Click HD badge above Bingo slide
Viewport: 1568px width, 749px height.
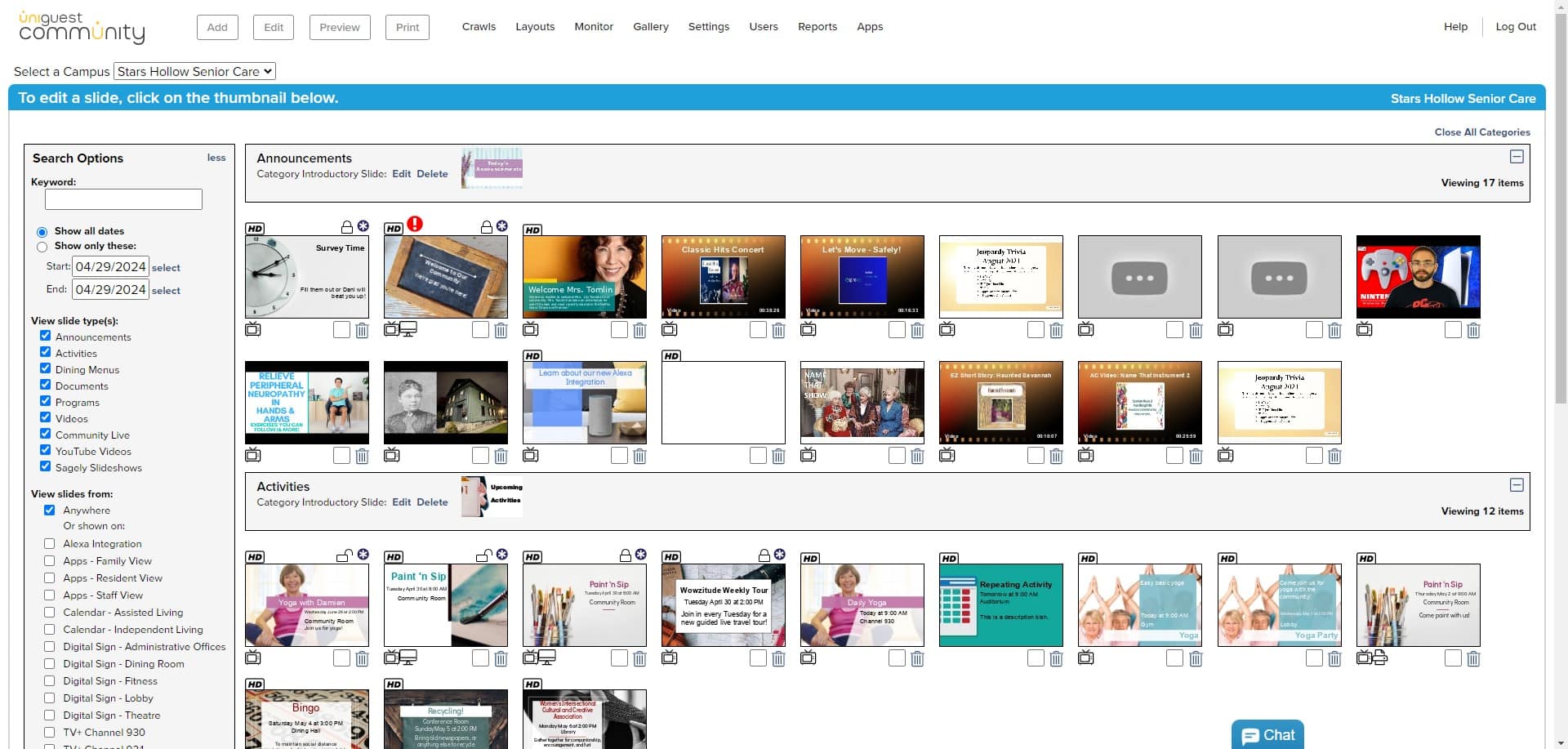tap(255, 684)
